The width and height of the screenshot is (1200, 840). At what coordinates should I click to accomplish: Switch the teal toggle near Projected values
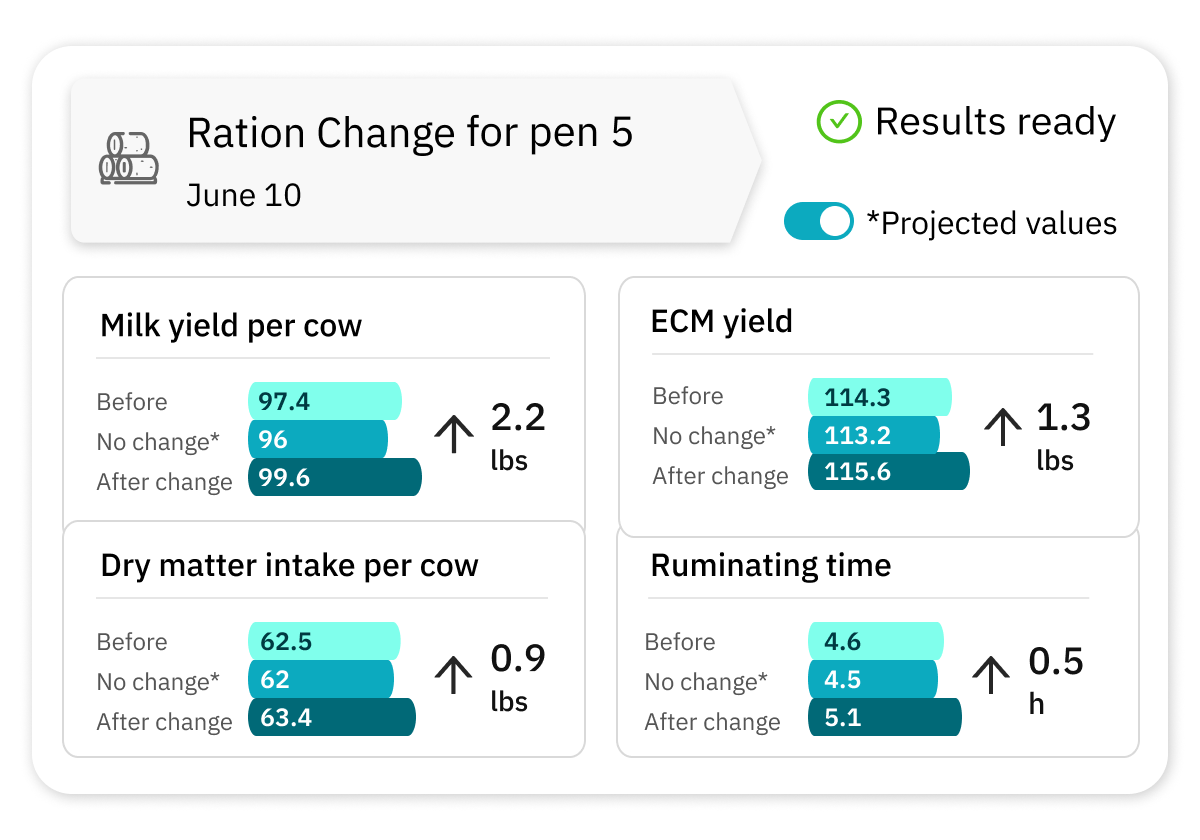tap(819, 221)
